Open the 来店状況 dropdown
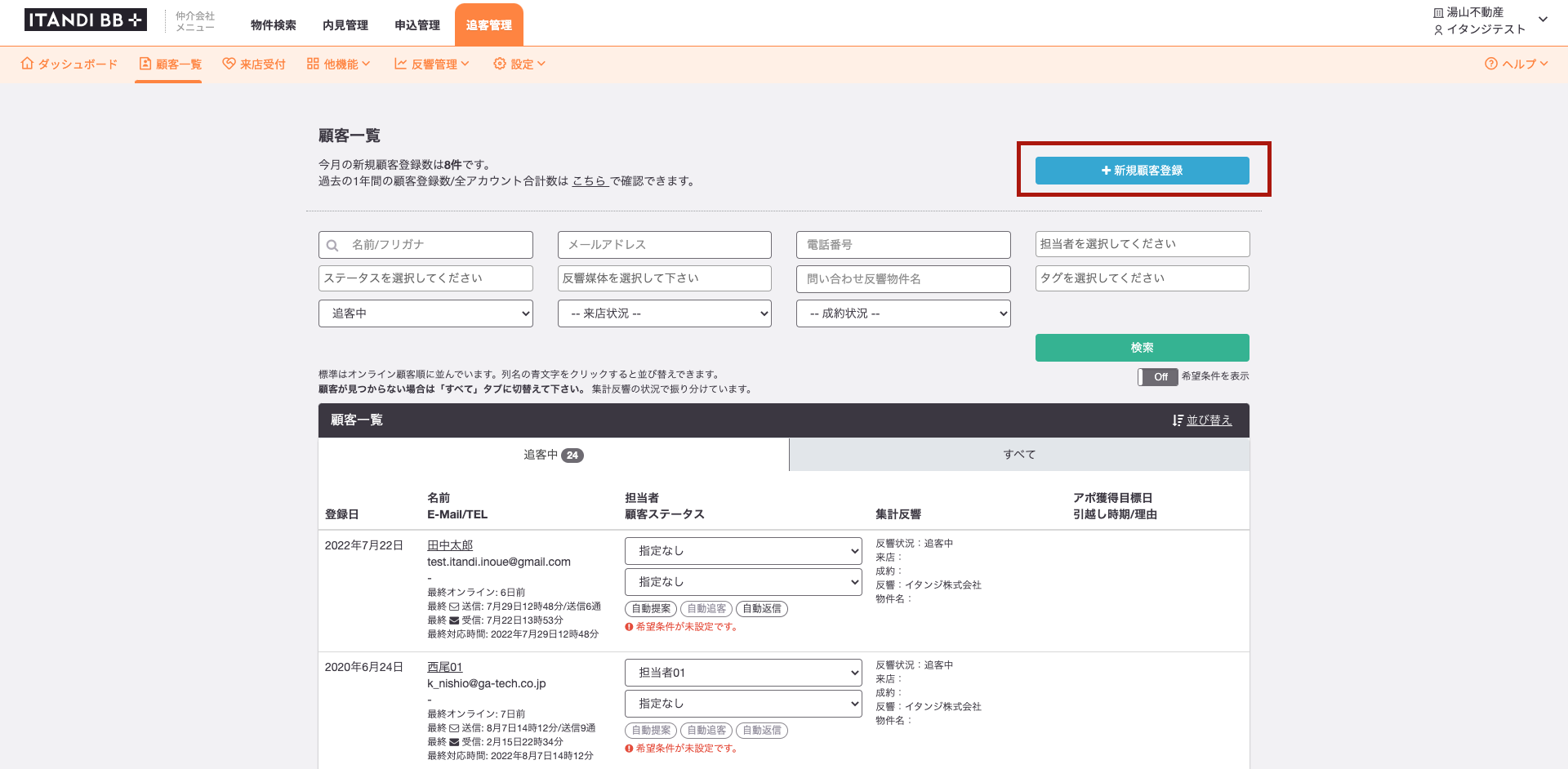Image resolution: width=1568 pixels, height=769 pixels. (665, 313)
